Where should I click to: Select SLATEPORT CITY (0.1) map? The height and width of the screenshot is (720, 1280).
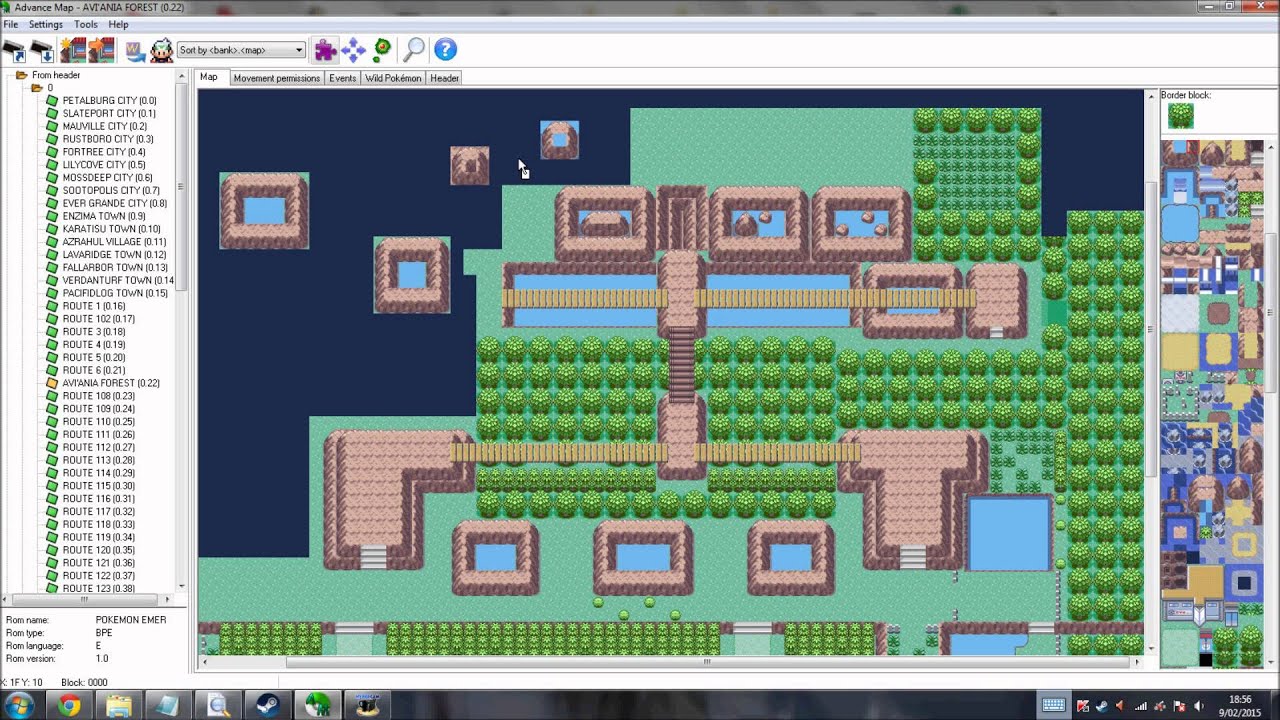[109, 114]
